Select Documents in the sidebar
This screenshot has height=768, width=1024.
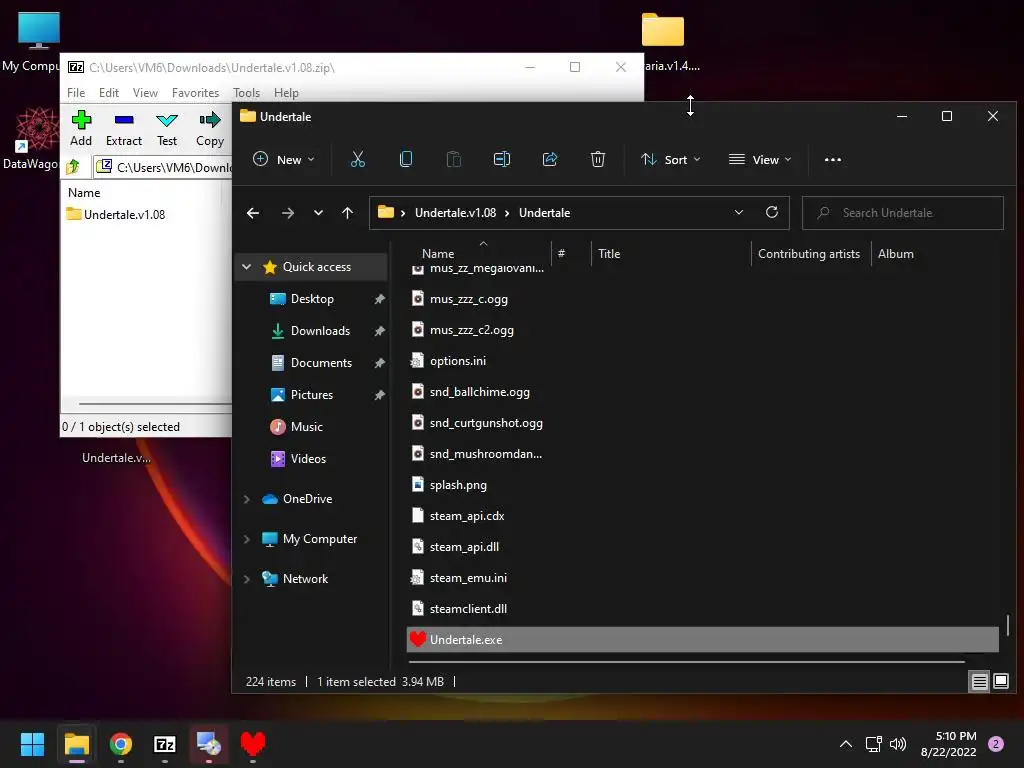[321, 362]
